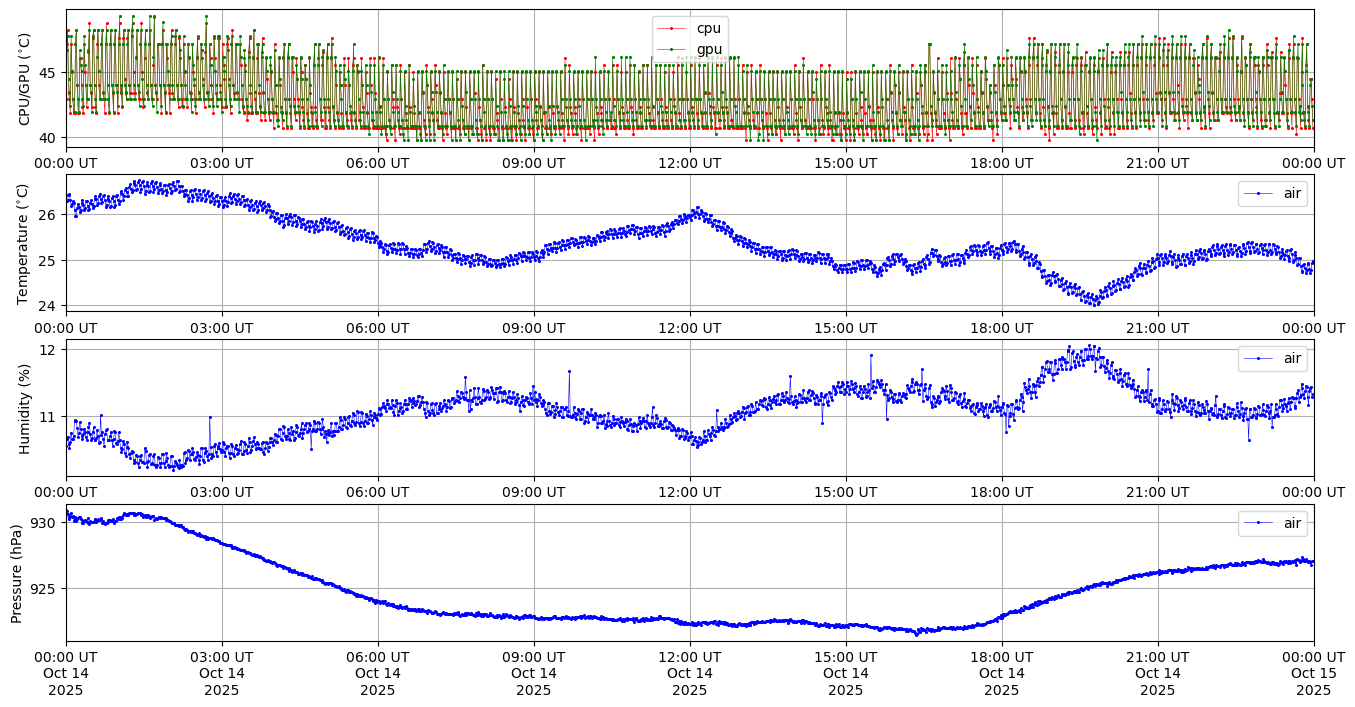Select the air legend in Pressure plot
The width and height of the screenshot is (1355, 707).
point(1273,523)
